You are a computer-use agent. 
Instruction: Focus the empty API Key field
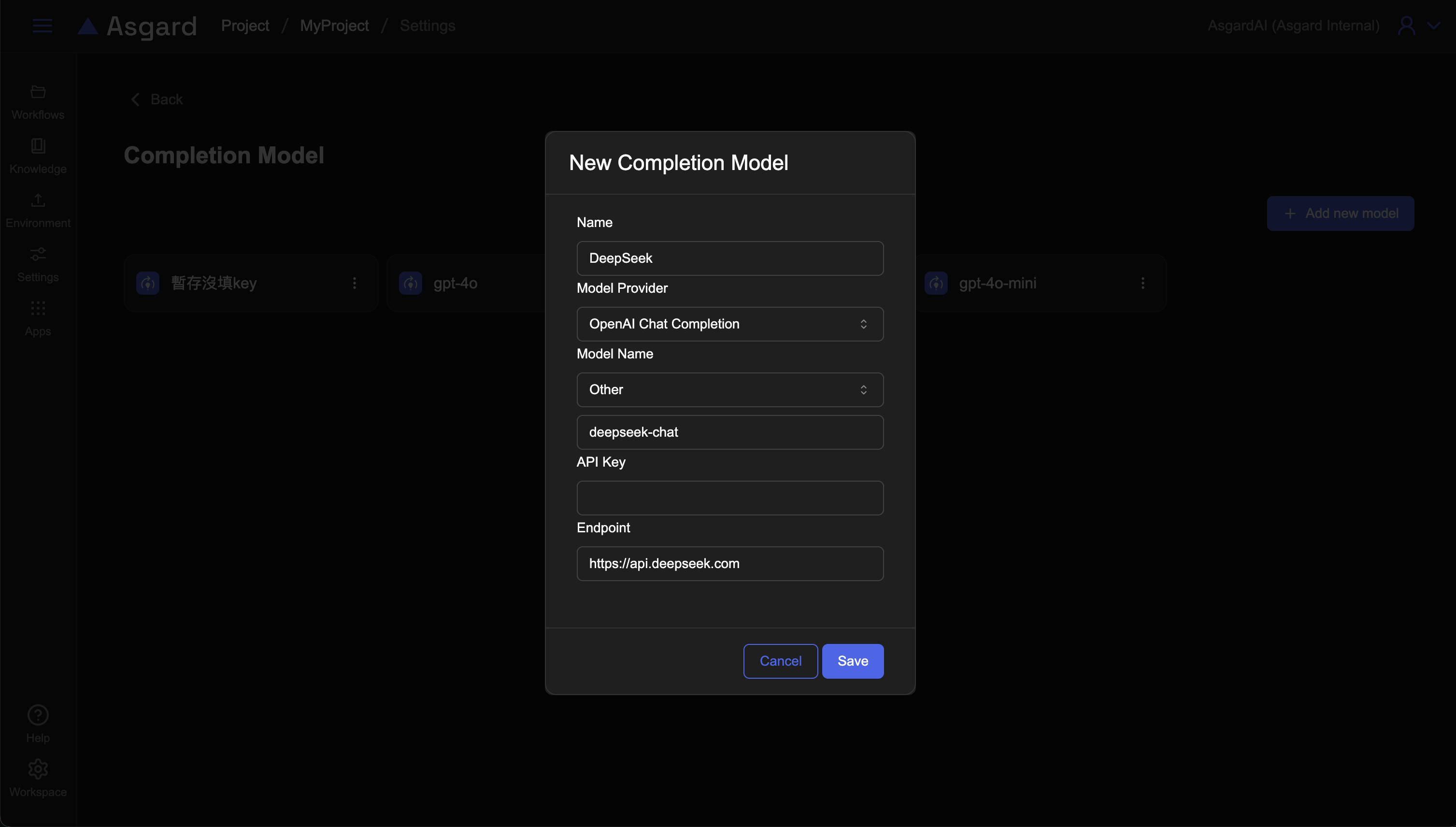(x=730, y=498)
